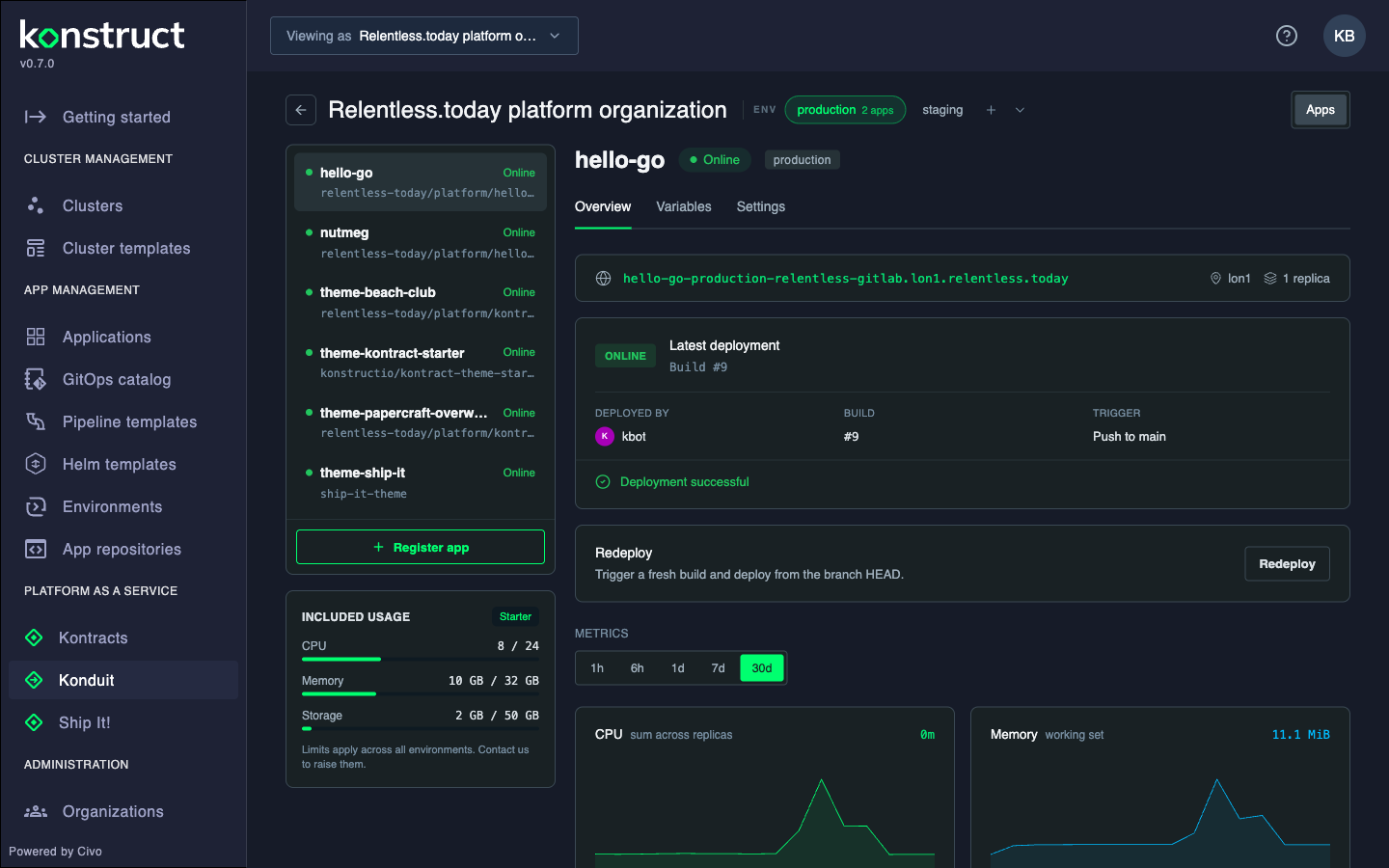Select the theme-kontract-starter app row
Screen dimensions: 1389x868
point(421,363)
